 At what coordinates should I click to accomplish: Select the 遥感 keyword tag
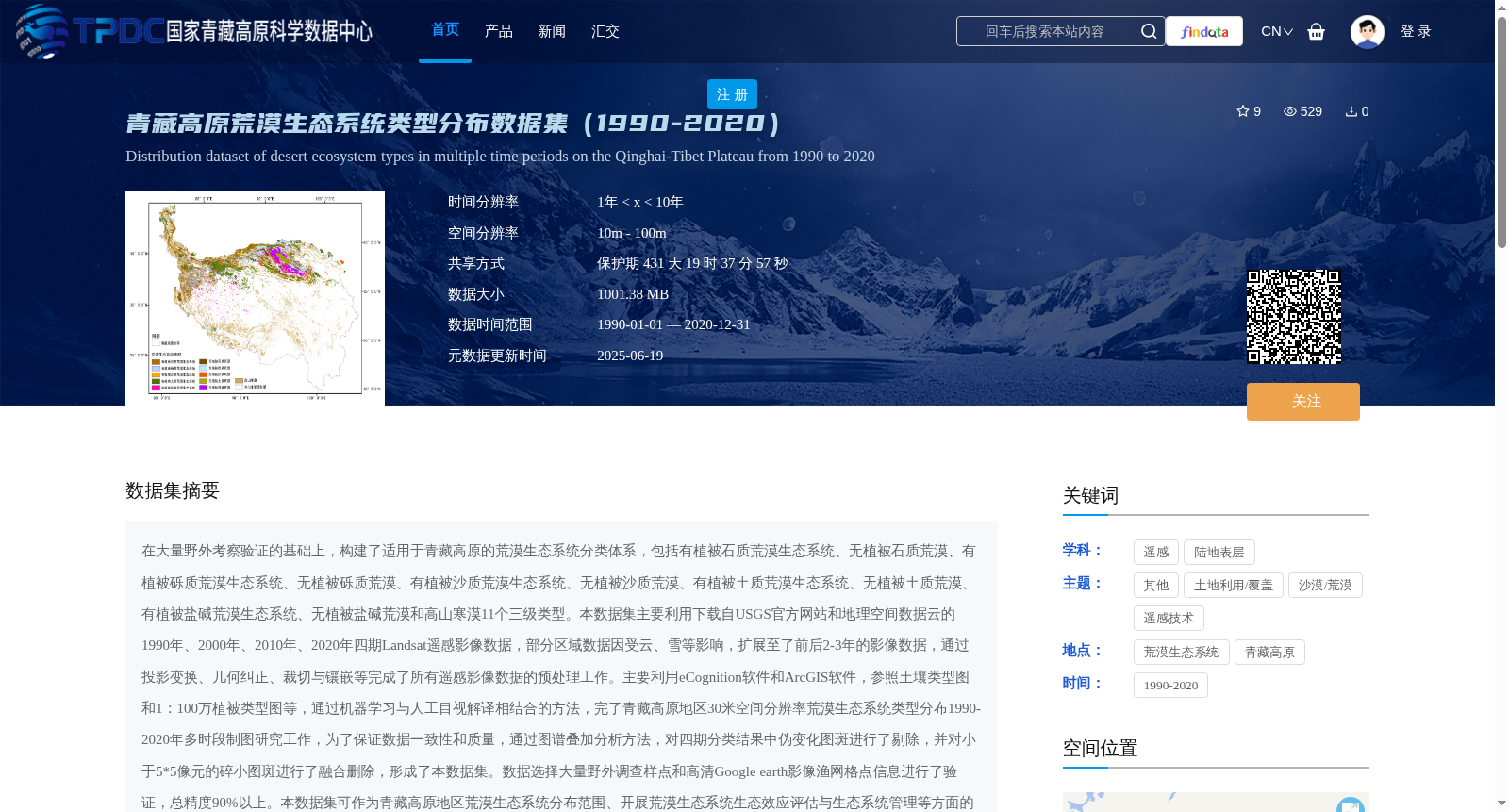pos(1156,553)
